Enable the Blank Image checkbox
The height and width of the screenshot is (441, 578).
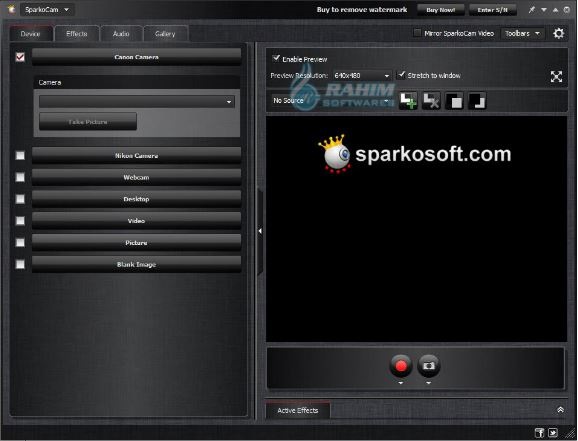(20, 264)
